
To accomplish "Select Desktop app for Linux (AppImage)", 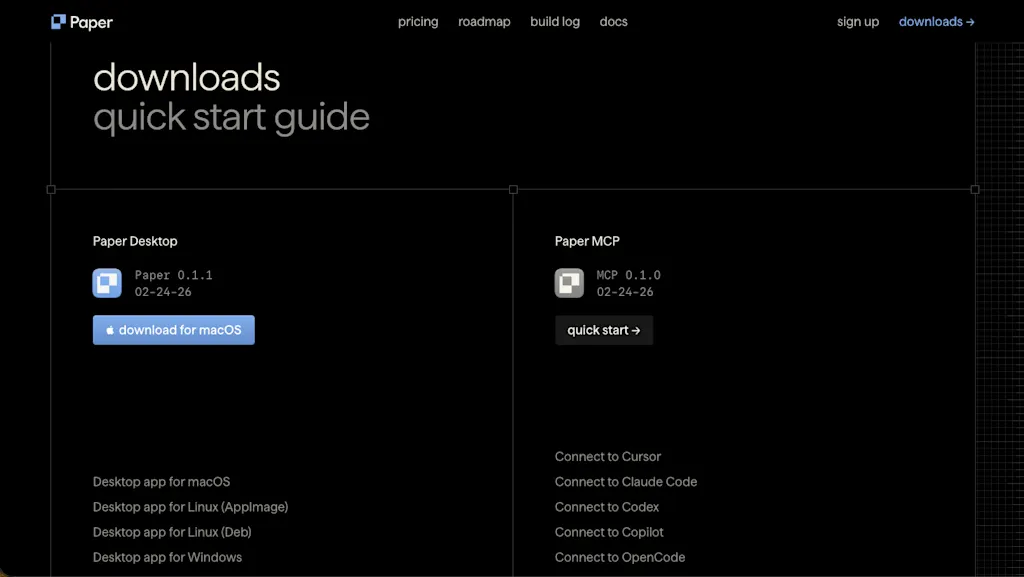I will (x=191, y=507).
